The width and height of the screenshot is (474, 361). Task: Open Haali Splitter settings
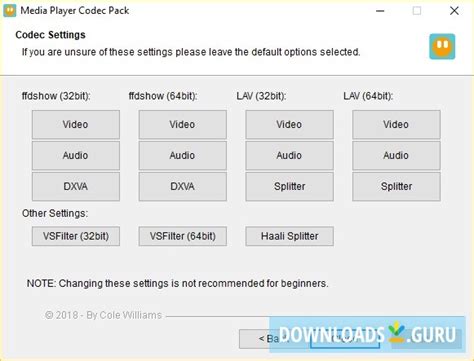coord(289,236)
